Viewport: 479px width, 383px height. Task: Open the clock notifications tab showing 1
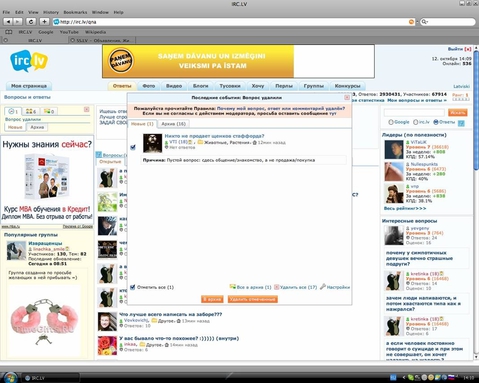(x=13, y=111)
